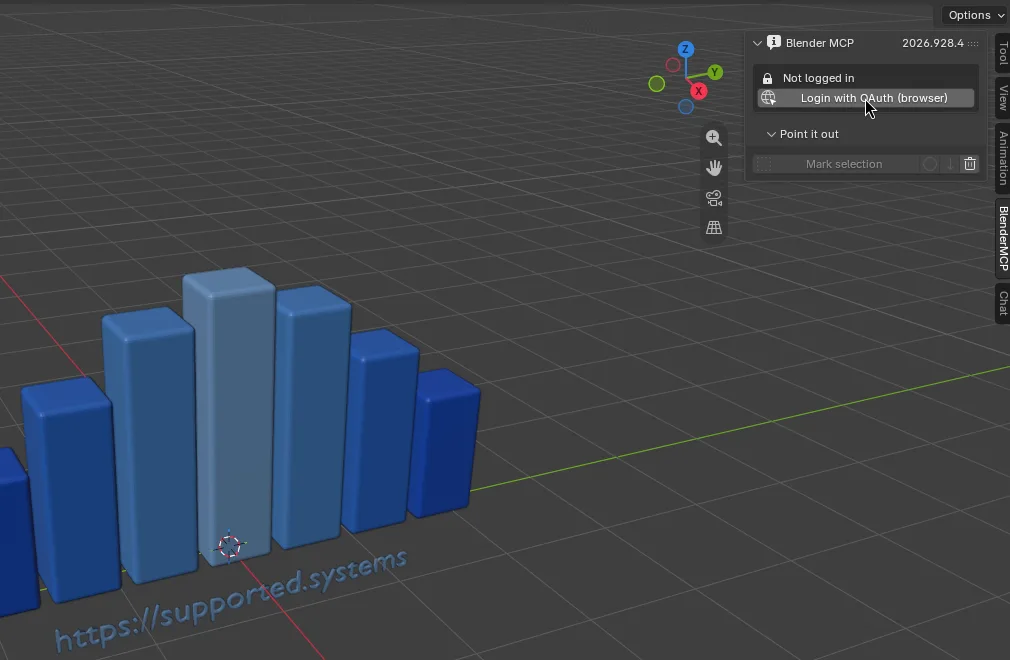Image resolution: width=1010 pixels, height=660 pixels.
Task: Click the pan hand viewport icon
Action: tap(714, 168)
